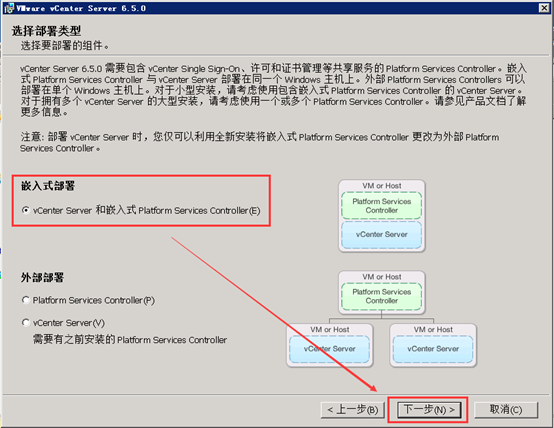The height and width of the screenshot is (428, 554).
Task: Click the VMware installer icon in title bar
Action: (x=8, y=8)
